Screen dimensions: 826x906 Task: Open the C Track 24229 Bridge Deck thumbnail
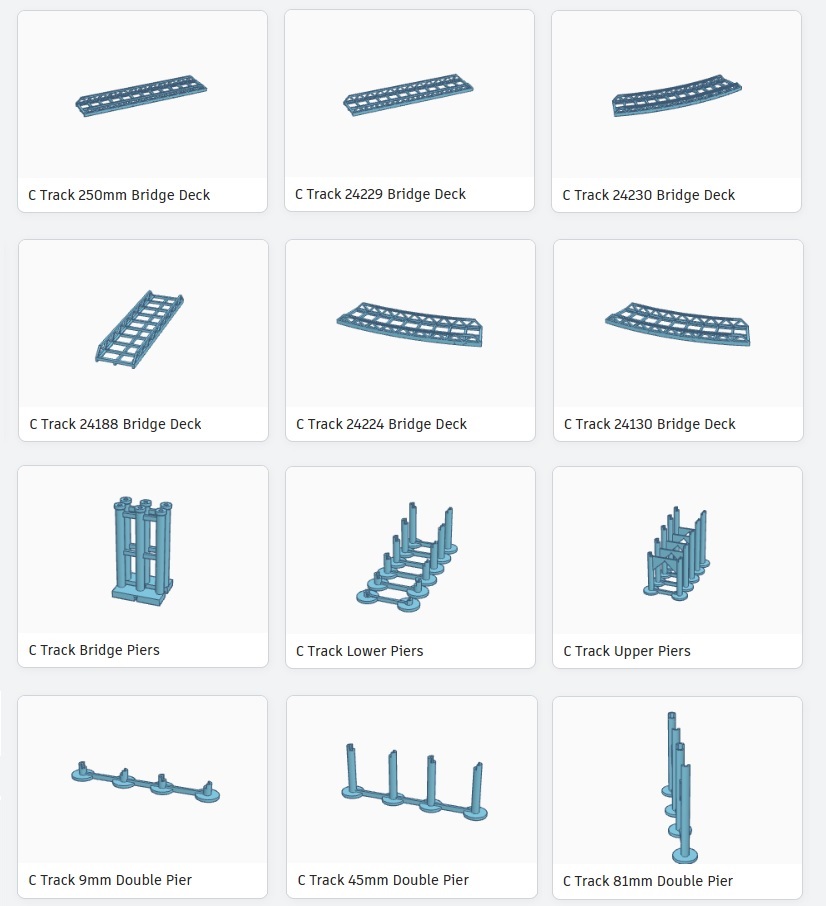click(x=409, y=94)
